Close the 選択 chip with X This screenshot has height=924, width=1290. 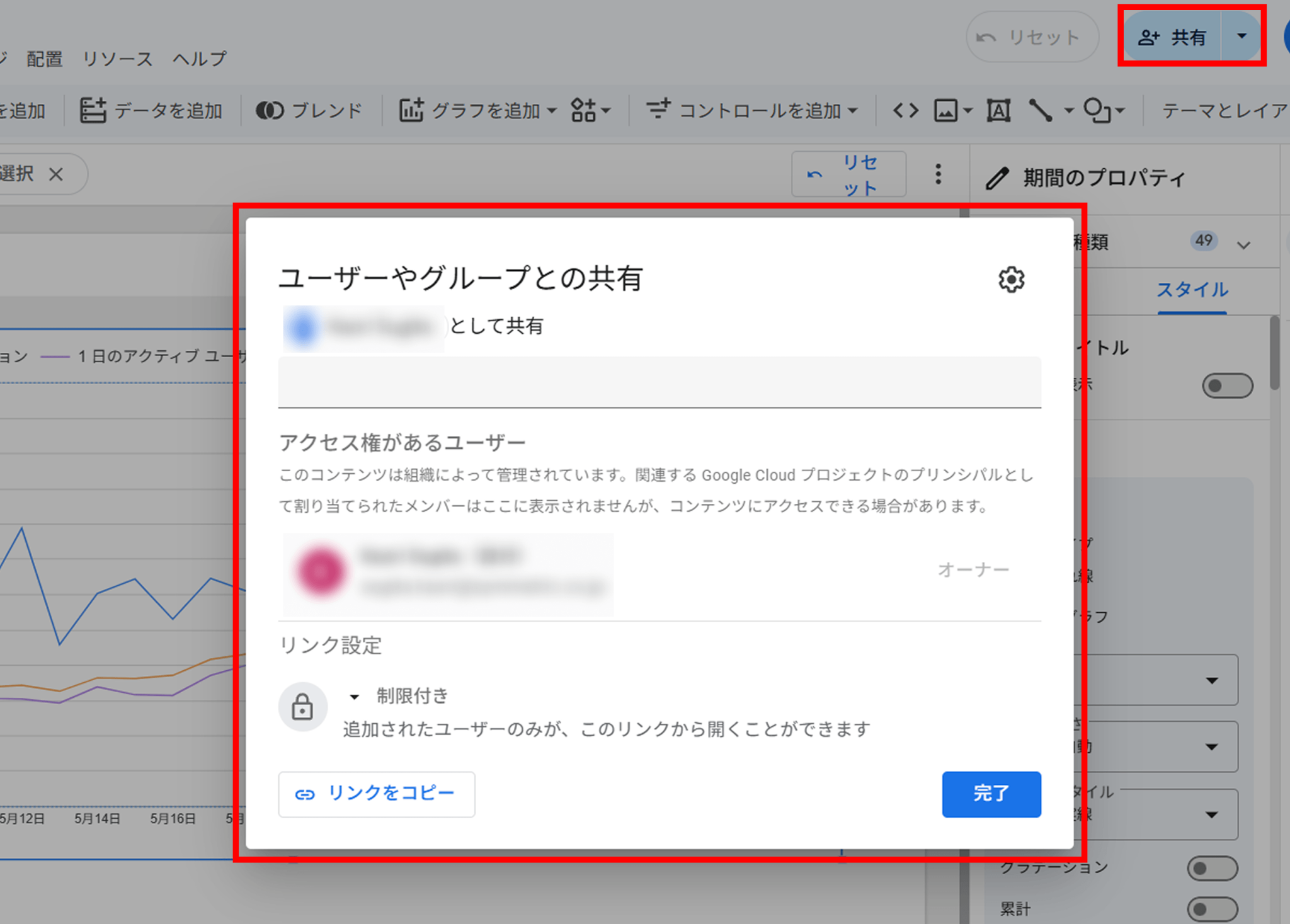coord(56,174)
